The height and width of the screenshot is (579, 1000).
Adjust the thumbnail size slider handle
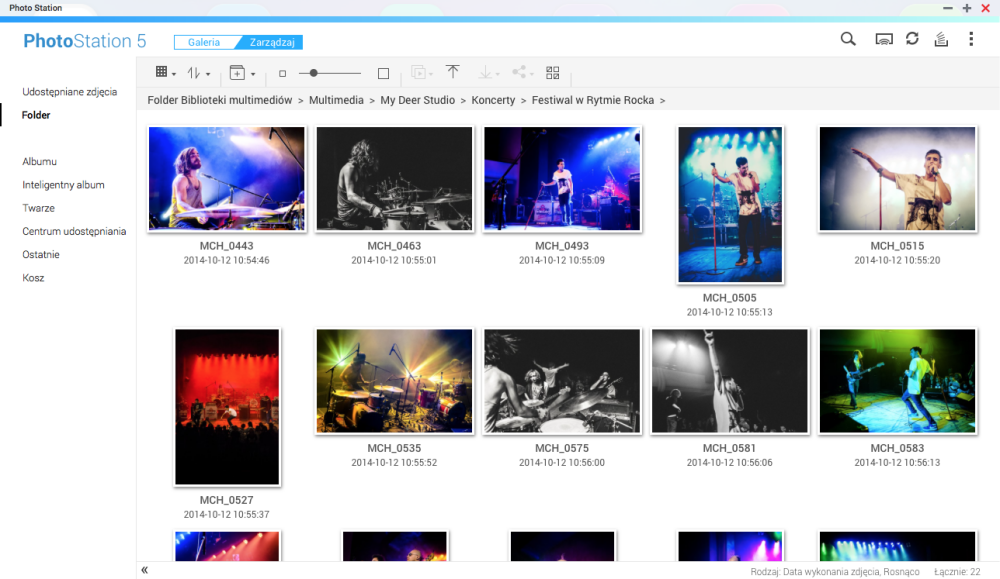pos(313,73)
